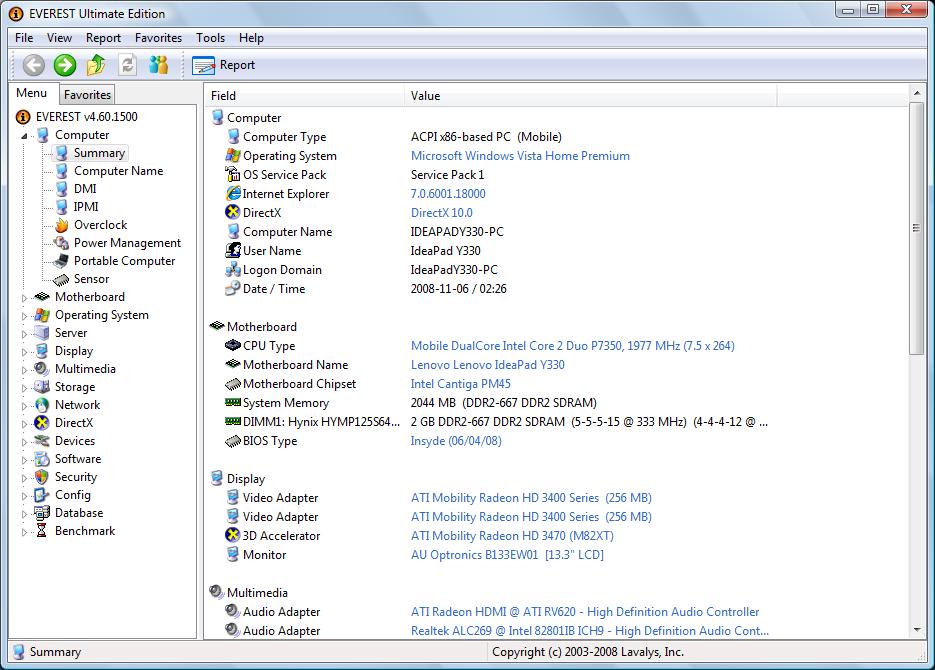The height and width of the screenshot is (670, 935).
Task: Click the Report toolbar button
Action: pyautogui.click(x=224, y=65)
